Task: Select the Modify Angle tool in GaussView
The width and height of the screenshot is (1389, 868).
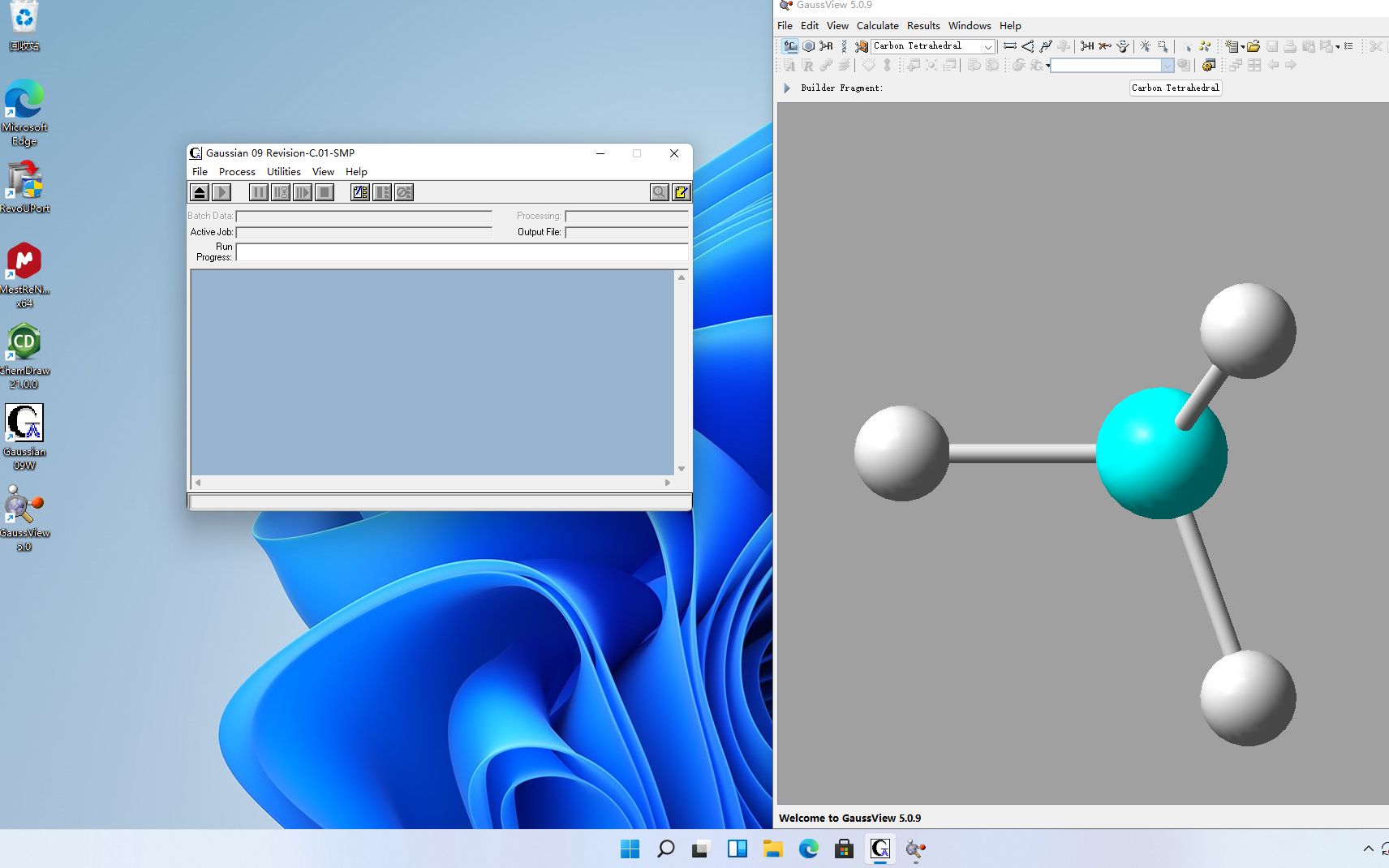Action: [x=1028, y=46]
